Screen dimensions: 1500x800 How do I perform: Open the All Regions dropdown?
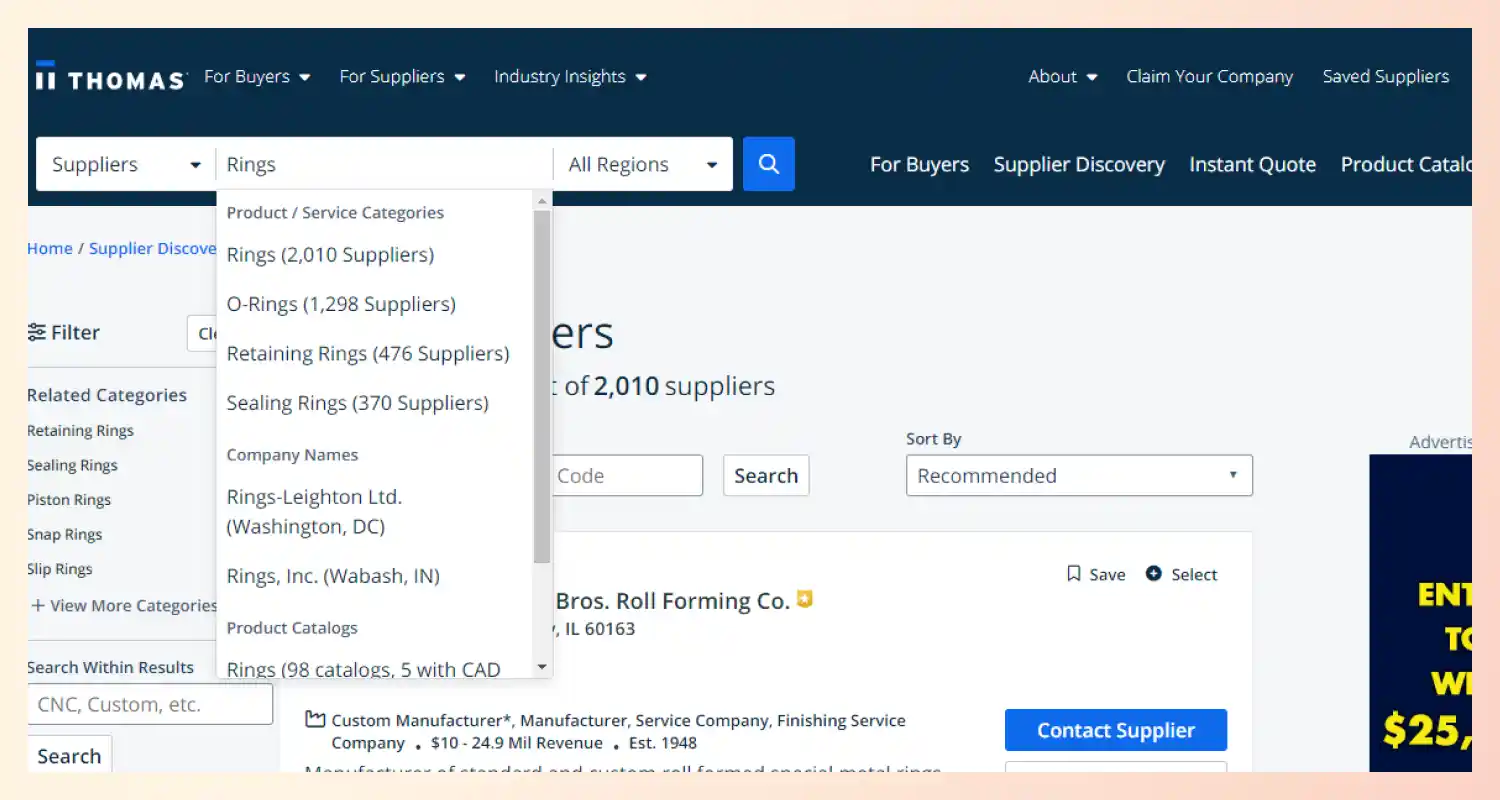coord(643,164)
